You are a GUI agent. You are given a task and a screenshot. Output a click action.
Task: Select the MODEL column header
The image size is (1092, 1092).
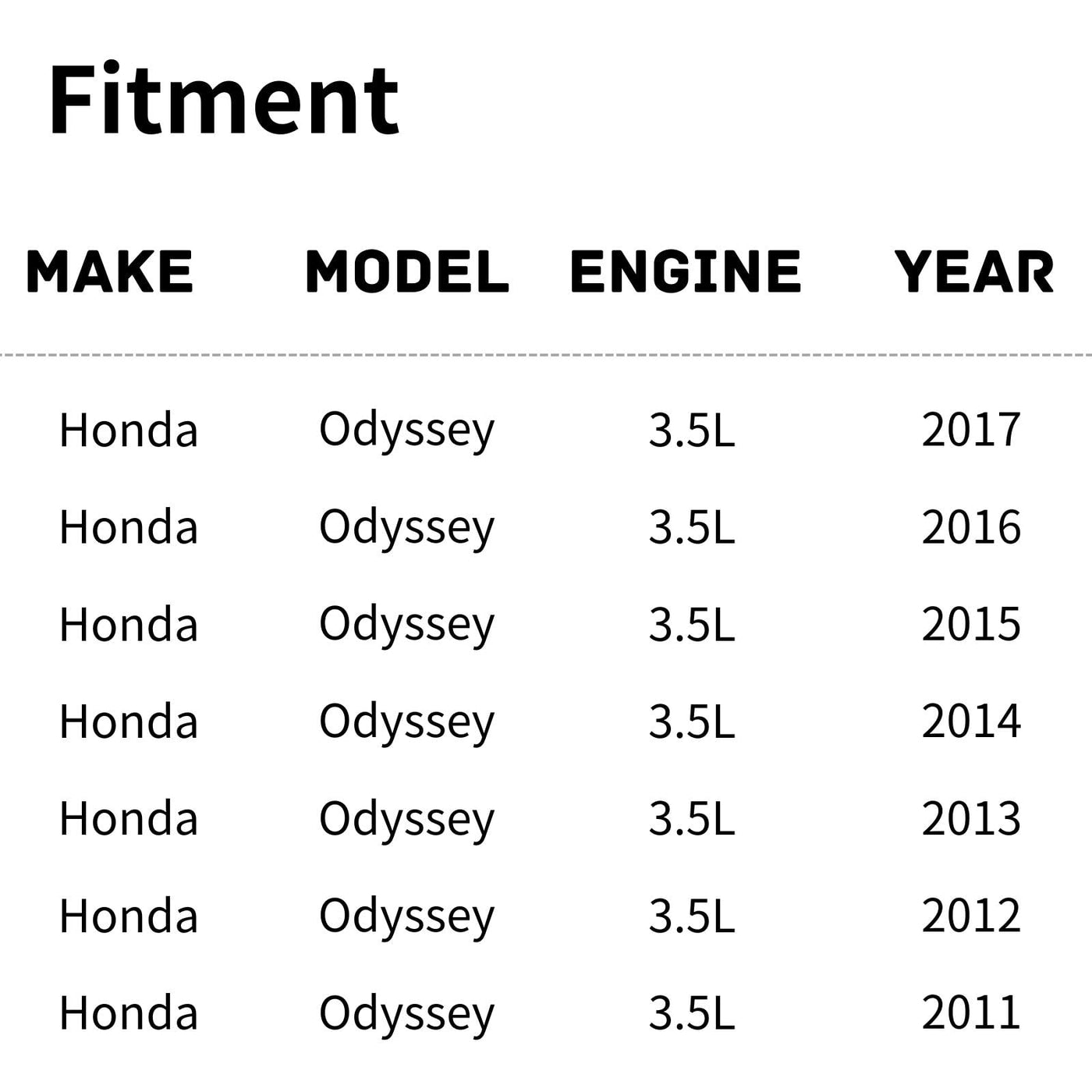[407, 272]
